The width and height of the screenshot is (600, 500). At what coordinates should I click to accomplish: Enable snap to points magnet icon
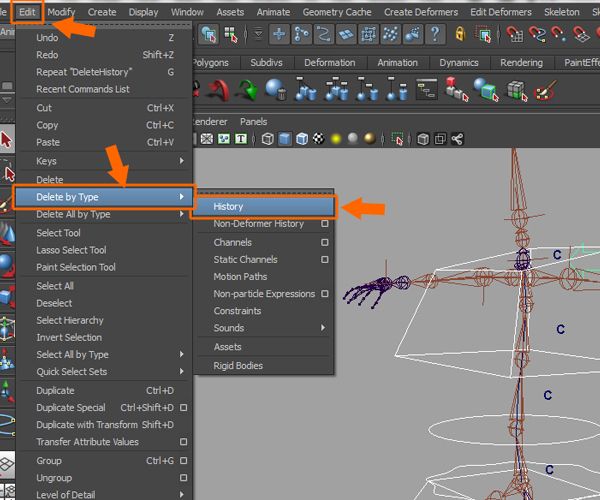pos(559,34)
